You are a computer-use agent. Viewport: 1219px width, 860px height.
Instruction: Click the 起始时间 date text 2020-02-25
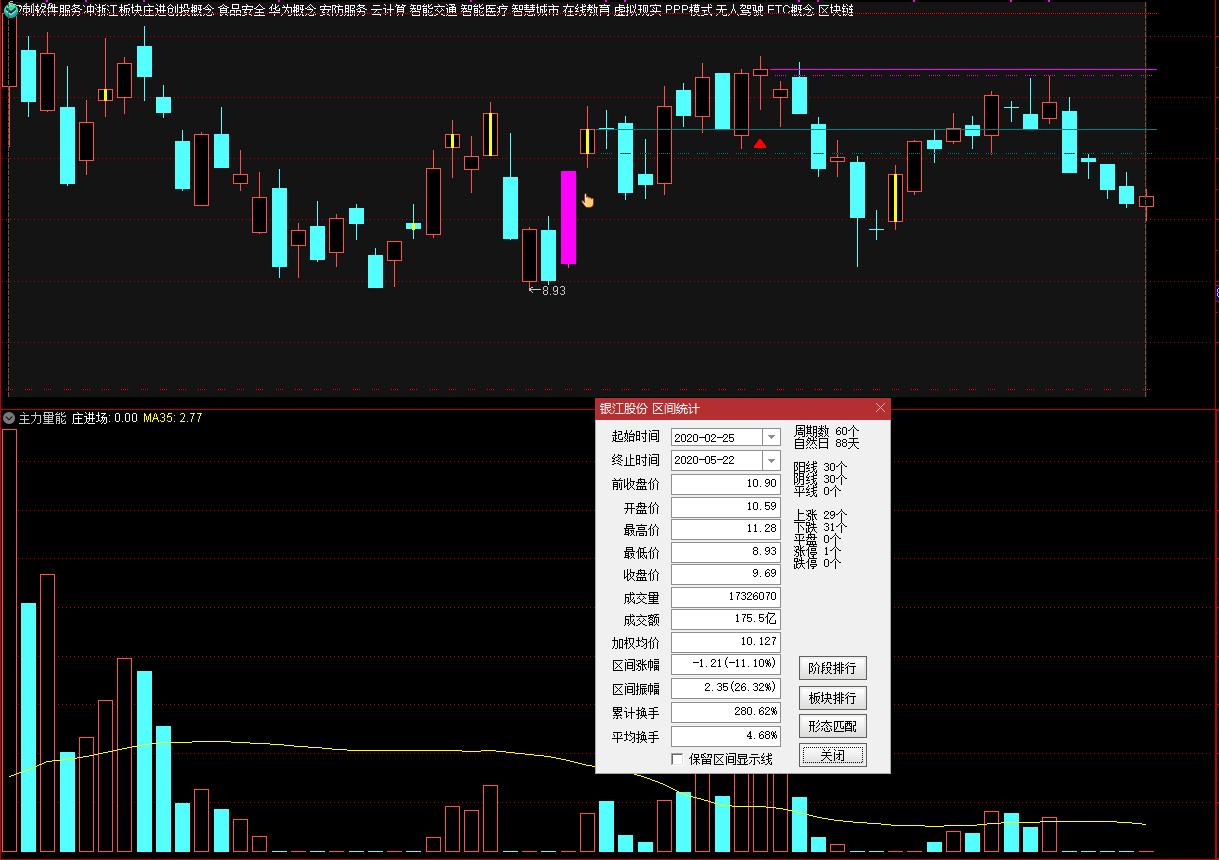click(704, 438)
